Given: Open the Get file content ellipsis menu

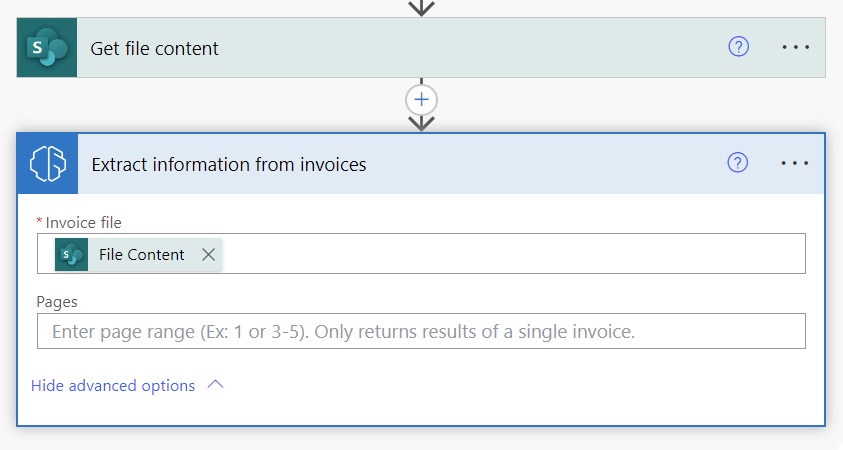Looking at the screenshot, I should (796, 47).
